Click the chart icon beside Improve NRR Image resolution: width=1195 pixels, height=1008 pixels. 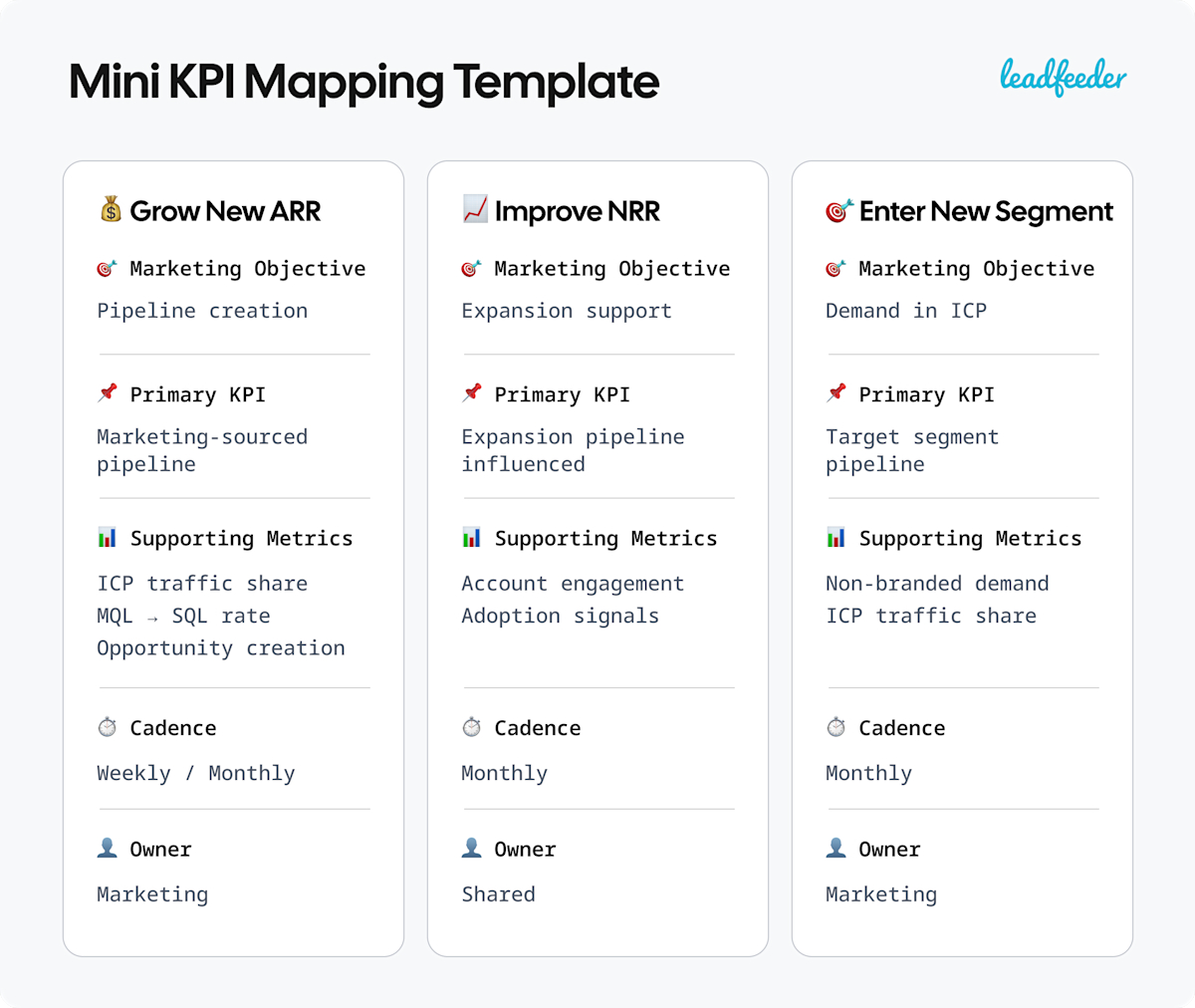click(x=475, y=209)
